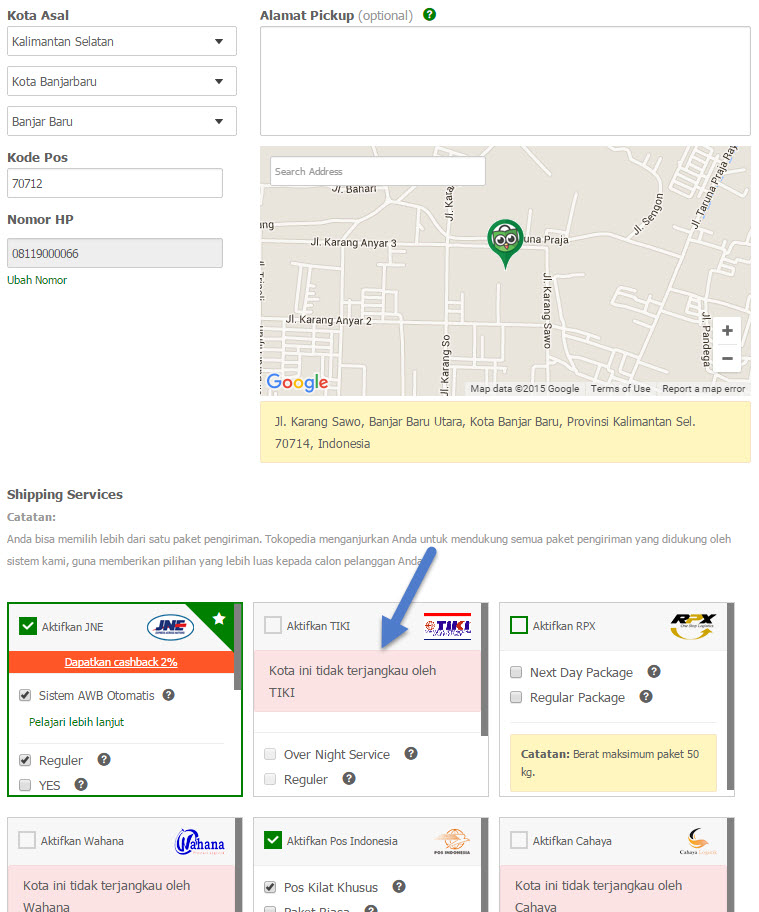759x912 pixels.
Task: Click the Map data ©2015 Google text
Action: (525, 389)
